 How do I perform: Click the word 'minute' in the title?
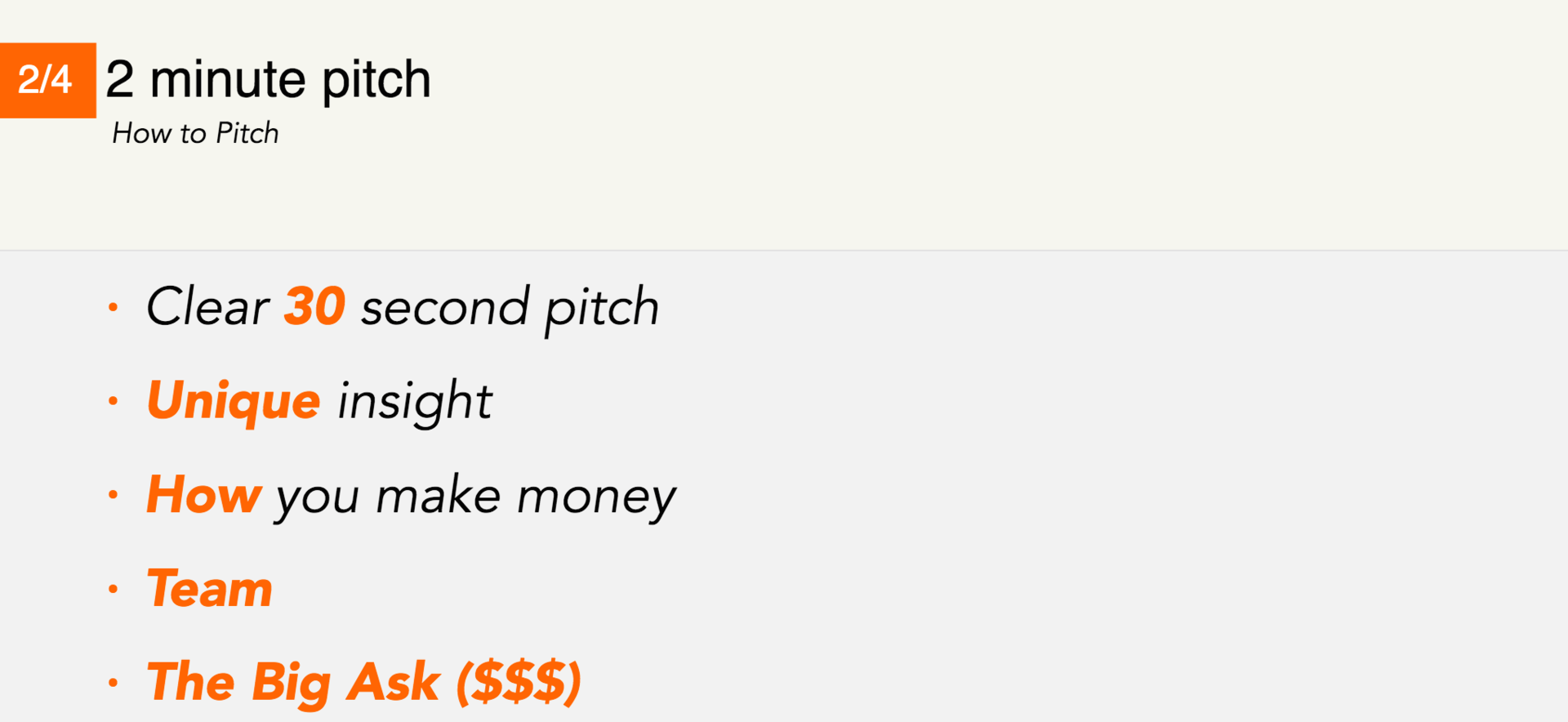(228, 79)
